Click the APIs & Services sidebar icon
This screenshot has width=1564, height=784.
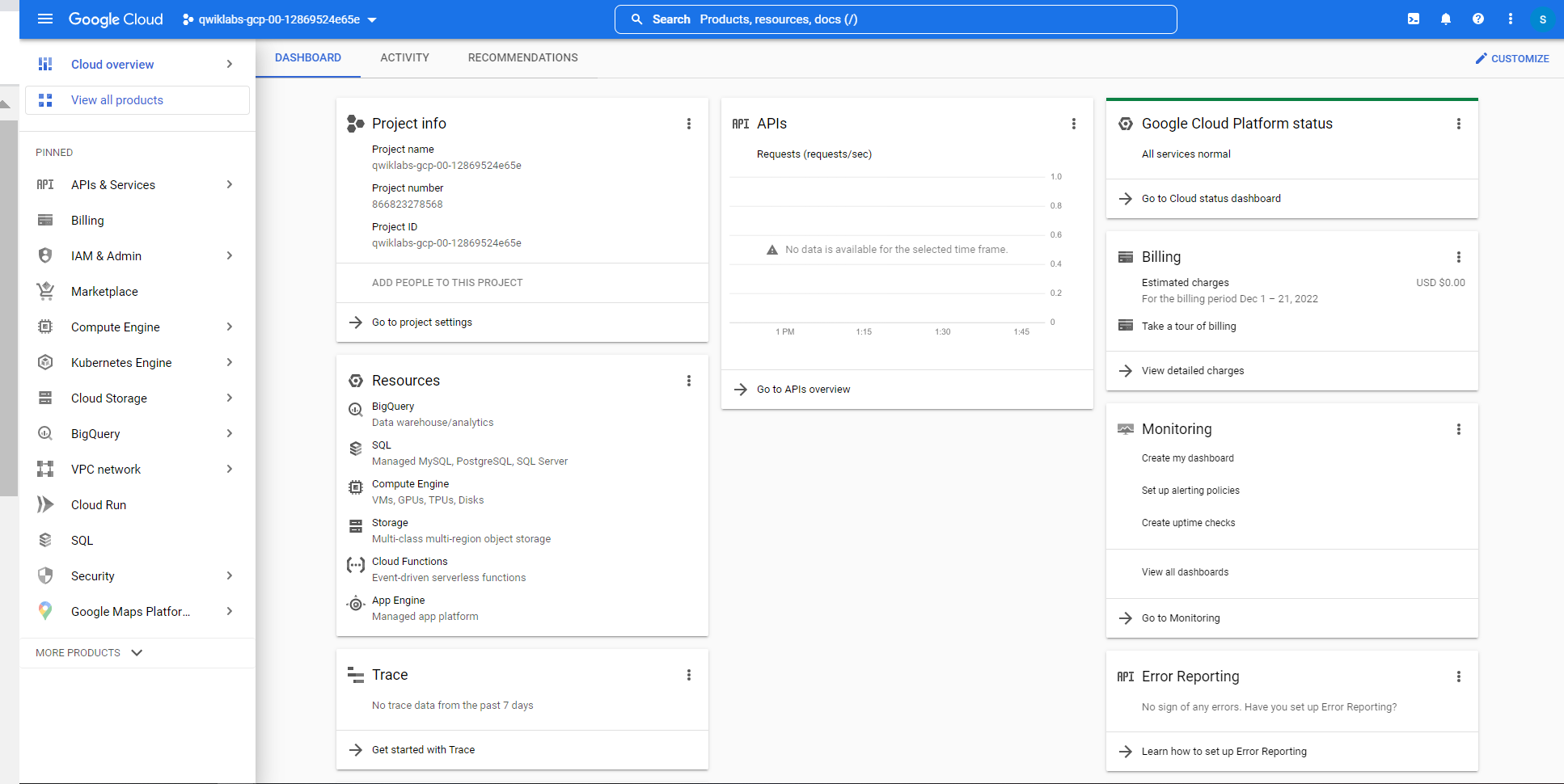point(45,184)
